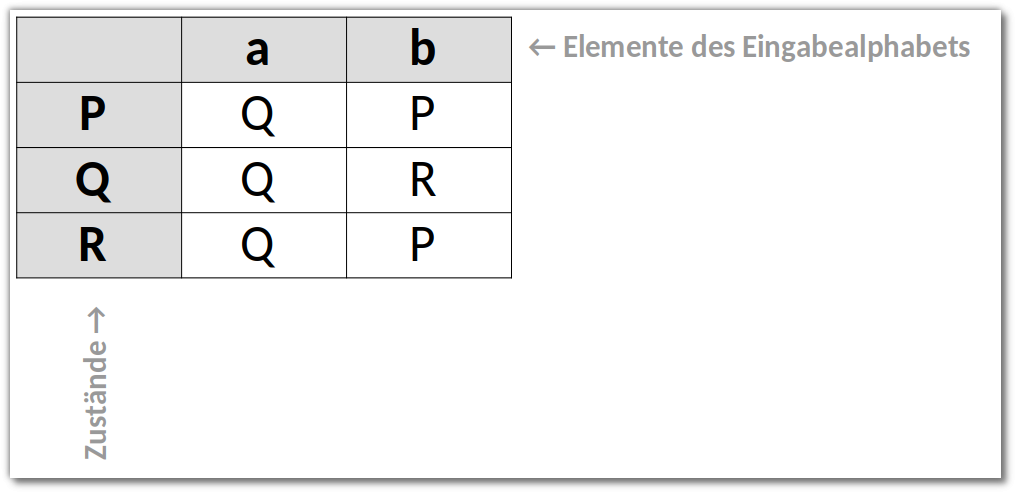Click the word 'Eingabealphabets'

[856, 48]
